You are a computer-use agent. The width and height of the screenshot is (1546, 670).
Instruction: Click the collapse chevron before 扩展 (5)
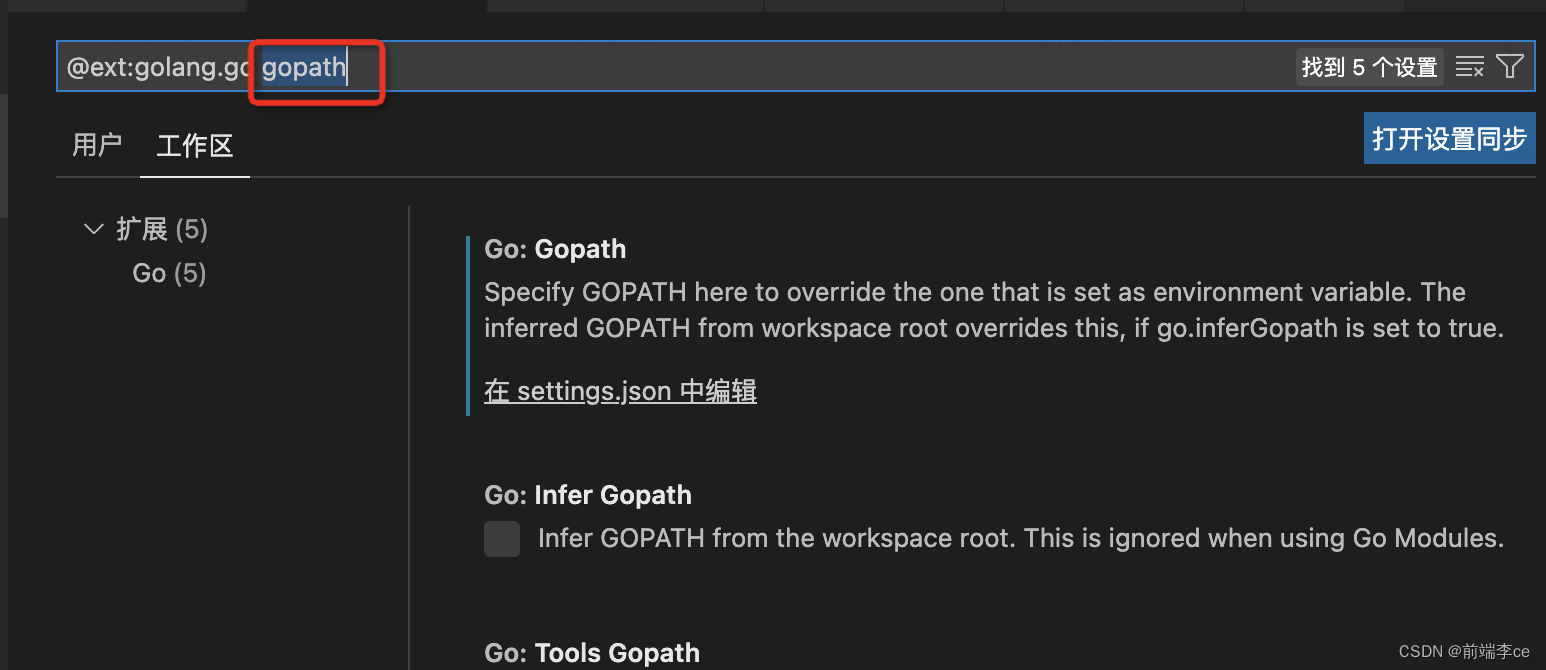point(93,228)
